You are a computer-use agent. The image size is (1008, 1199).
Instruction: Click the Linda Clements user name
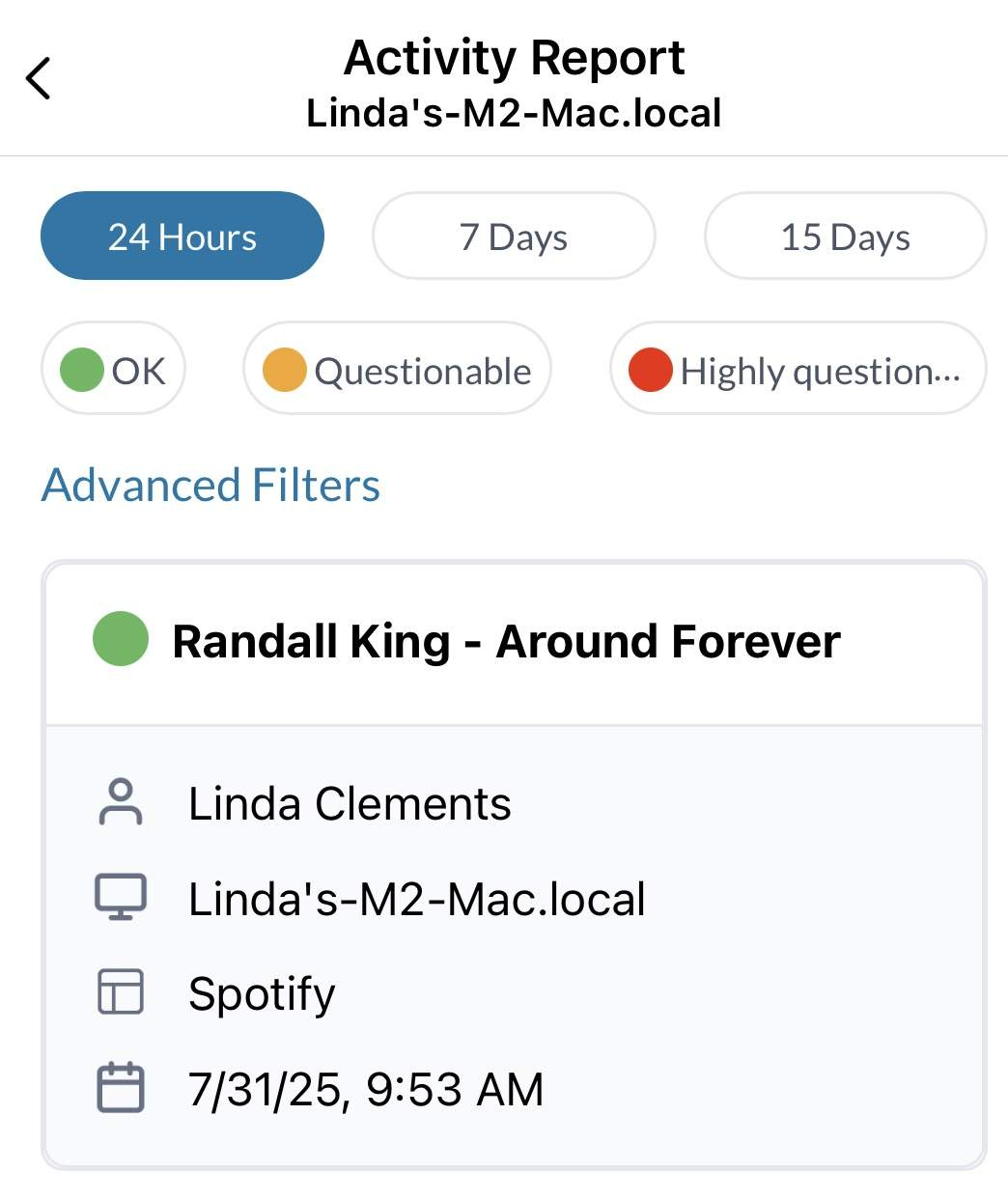pyautogui.click(x=350, y=803)
